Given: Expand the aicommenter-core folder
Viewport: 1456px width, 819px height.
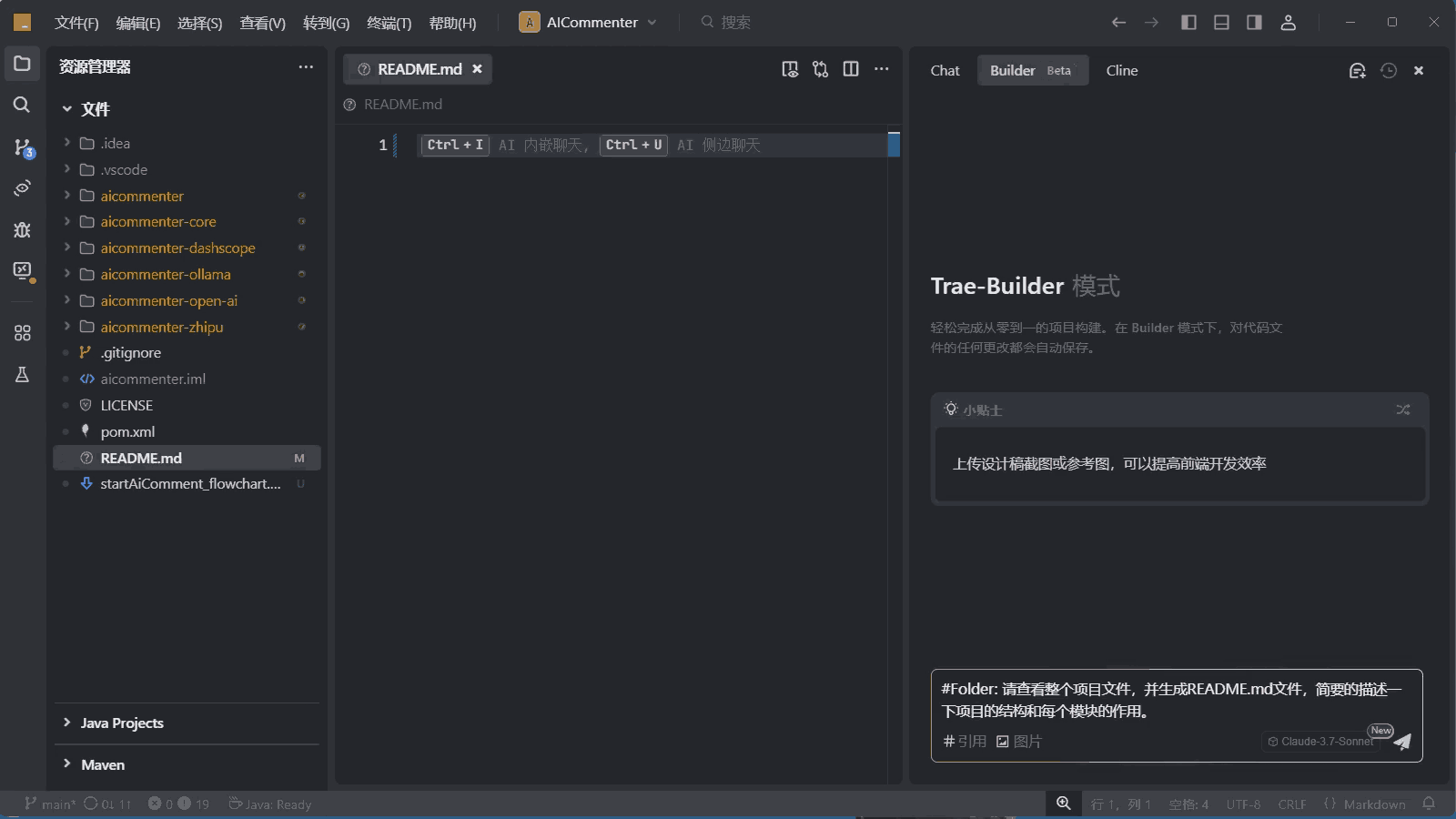Looking at the screenshot, I should [x=158, y=222].
